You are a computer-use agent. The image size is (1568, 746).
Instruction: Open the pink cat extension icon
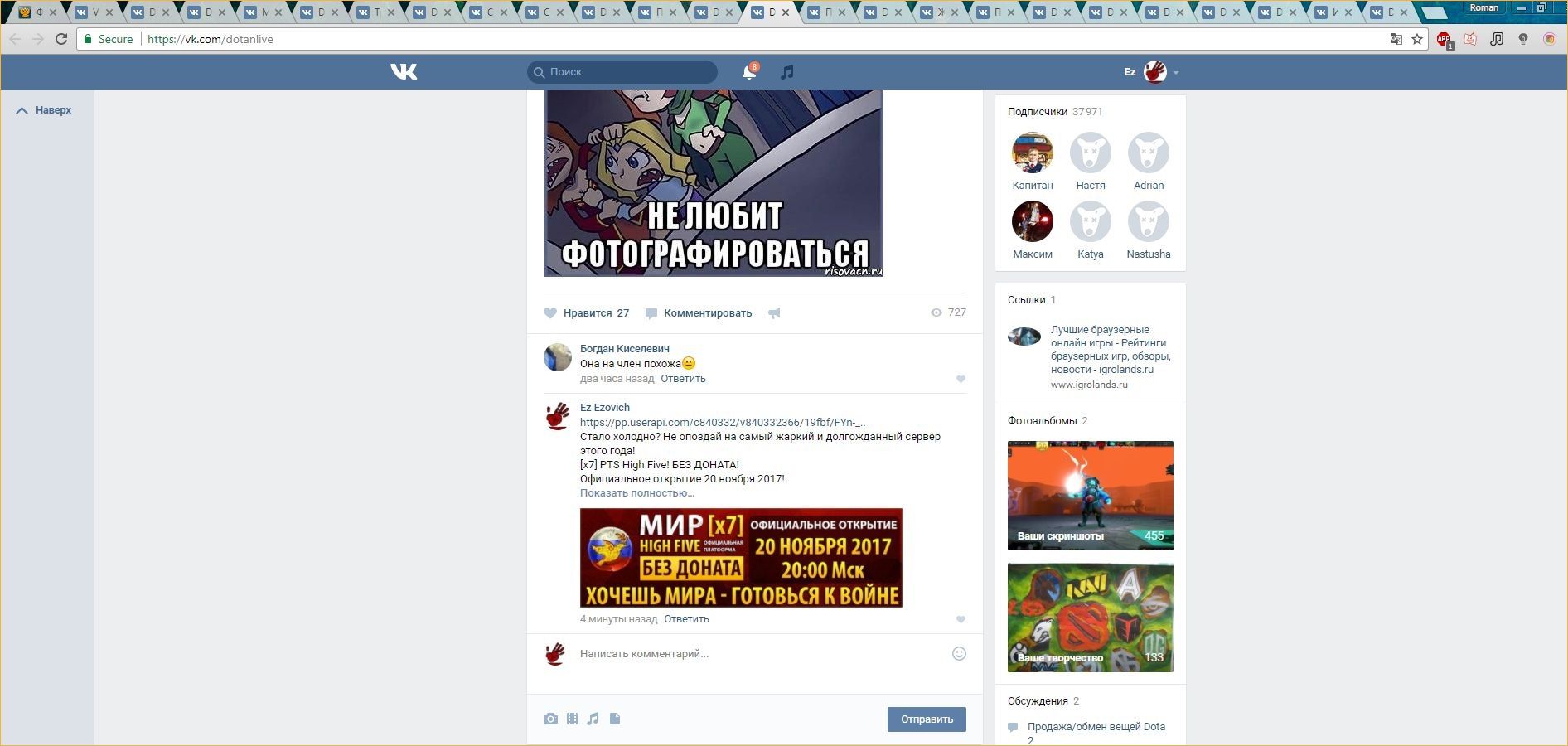(x=1470, y=39)
